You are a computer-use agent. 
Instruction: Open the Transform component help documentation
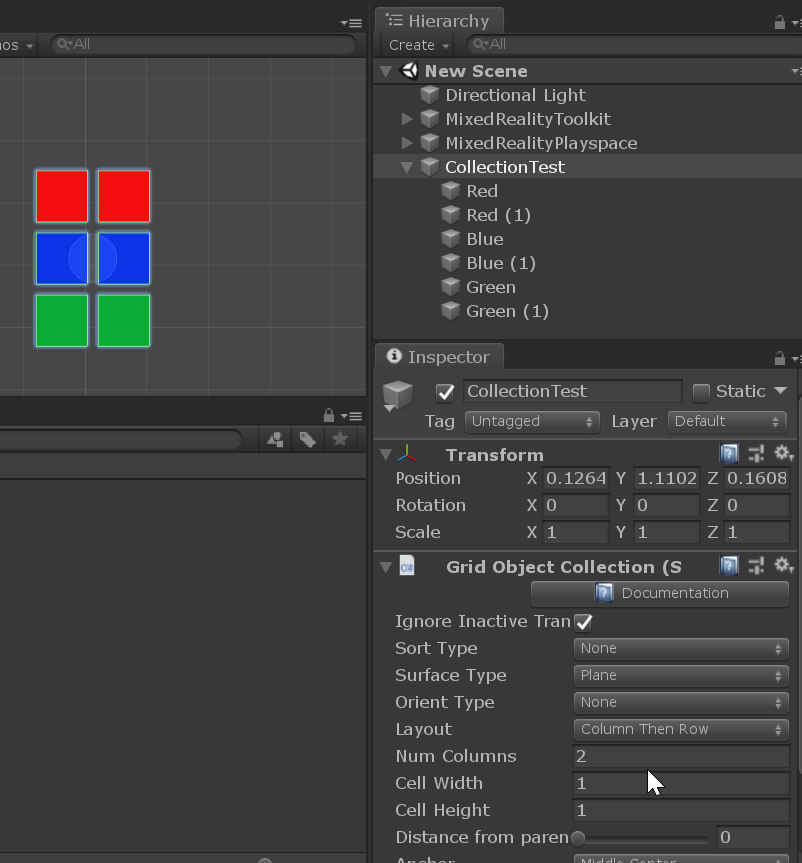click(x=729, y=454)
